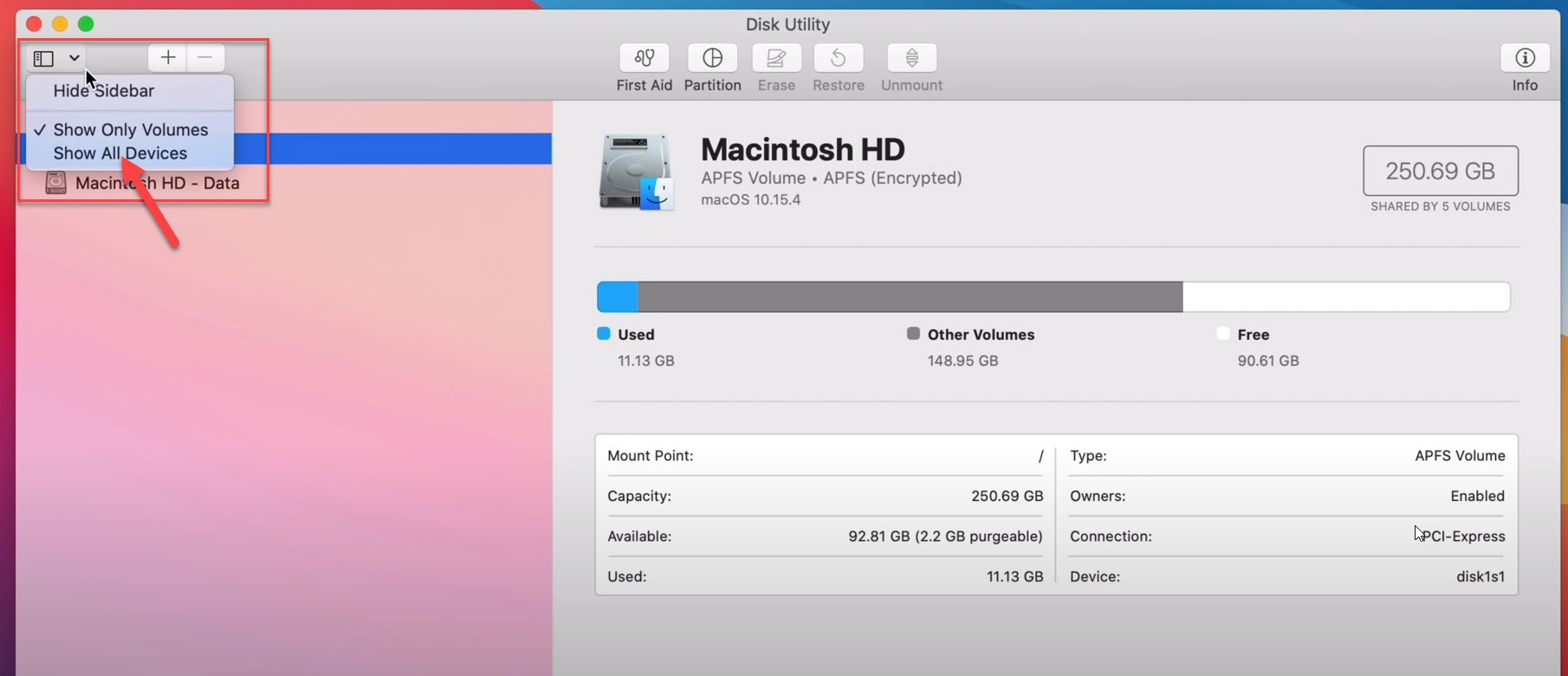This screenshot has height=676, width=1568.
Task: Click the Restore toolbar icon
Action: point(839,58)
